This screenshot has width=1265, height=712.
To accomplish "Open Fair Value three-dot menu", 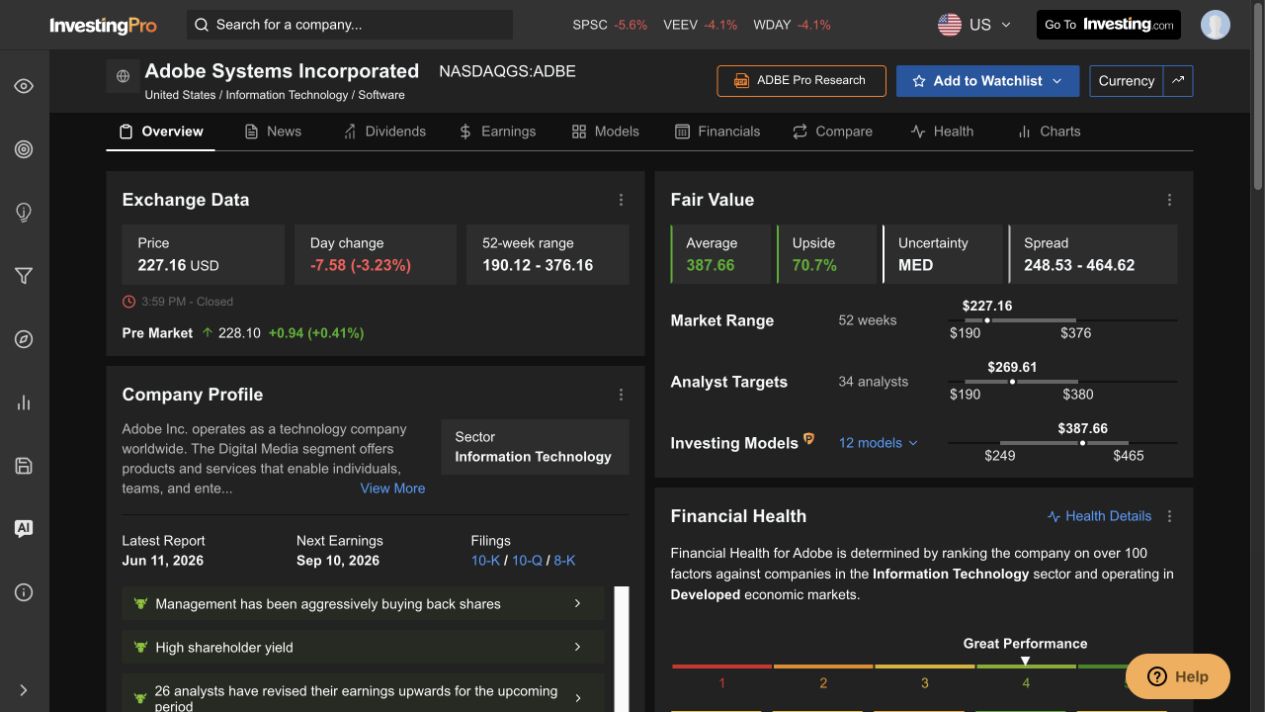I will 1169,200.
